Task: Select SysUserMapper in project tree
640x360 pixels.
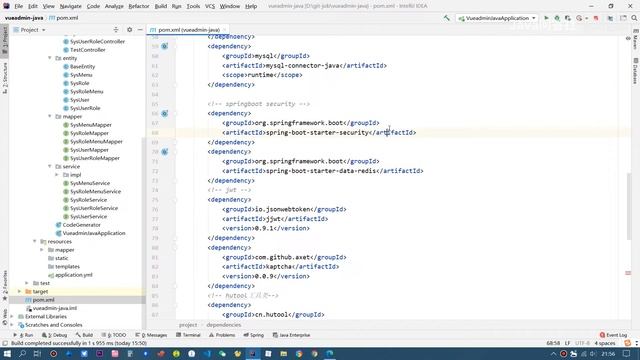Action: tap(86, 150)
